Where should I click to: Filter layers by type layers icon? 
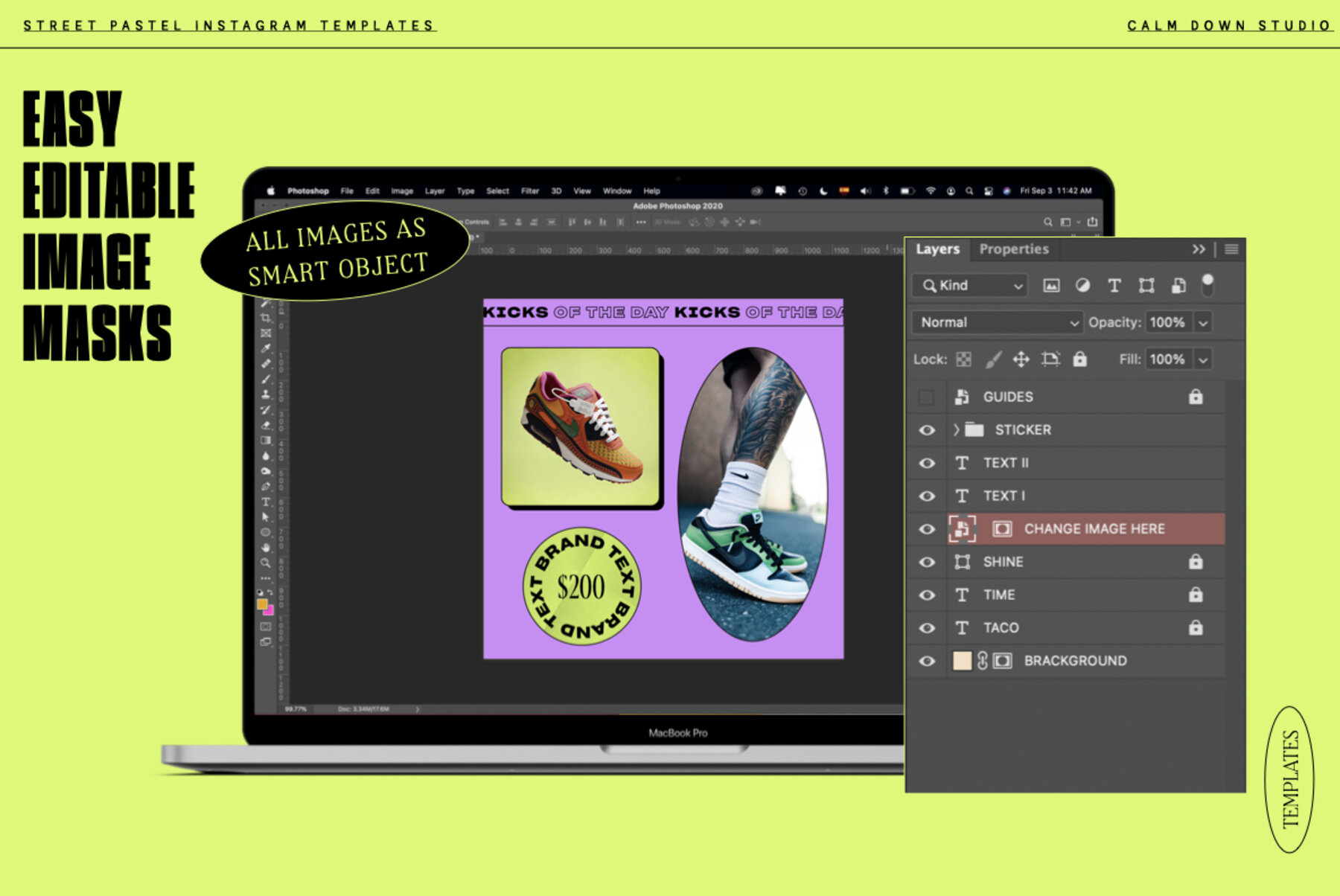[x=1114, y=286]
